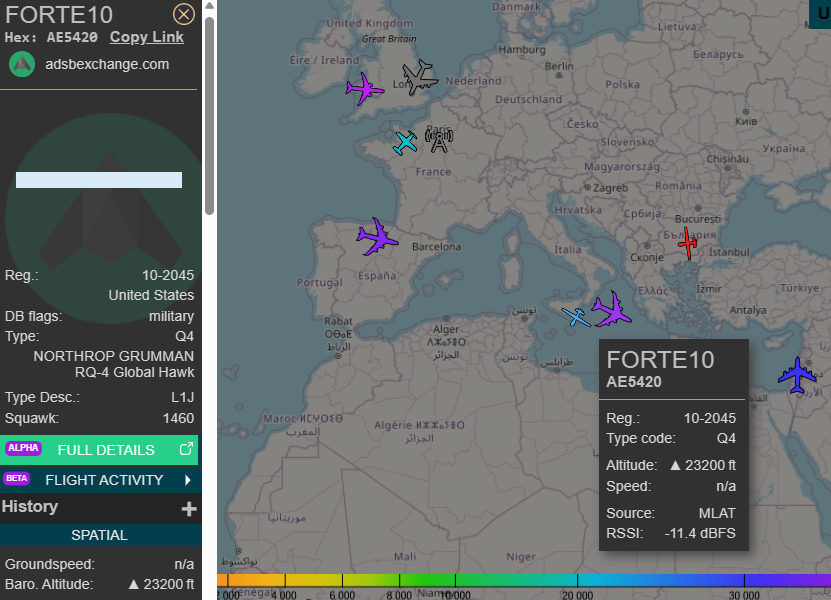831x600 pixels.
Task: Click the FORTE10 title in map tooltip
Action: coord(660,360)
